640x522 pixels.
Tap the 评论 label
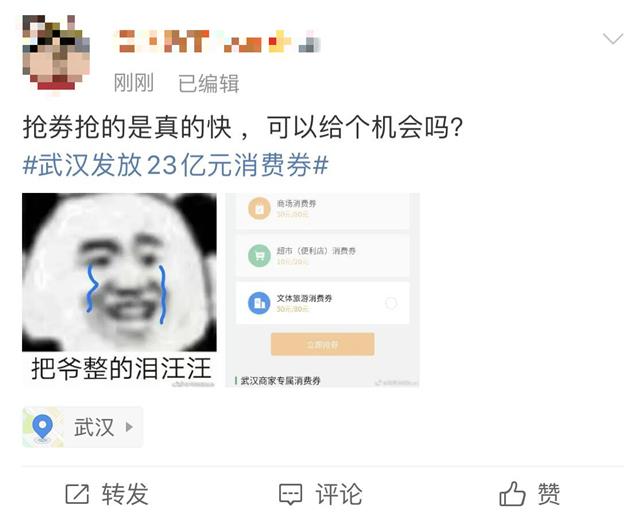point(338,494)
